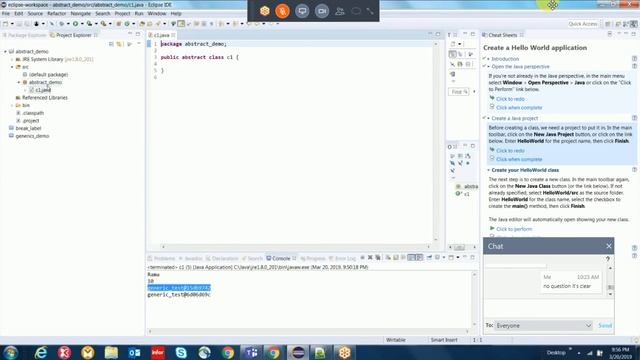Select c1.java in Project Explorer
The width and height of the screenshot is (640, 360).
click(x=43, y=90)
